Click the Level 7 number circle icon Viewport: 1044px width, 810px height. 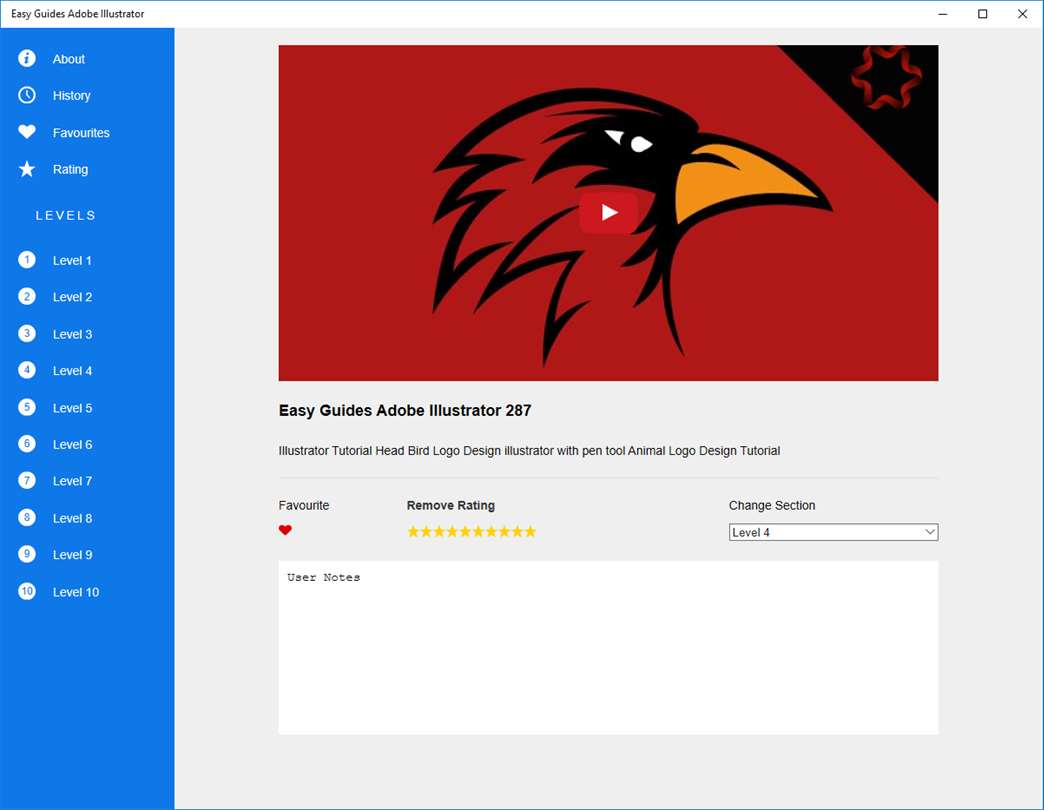coord(27,481)
